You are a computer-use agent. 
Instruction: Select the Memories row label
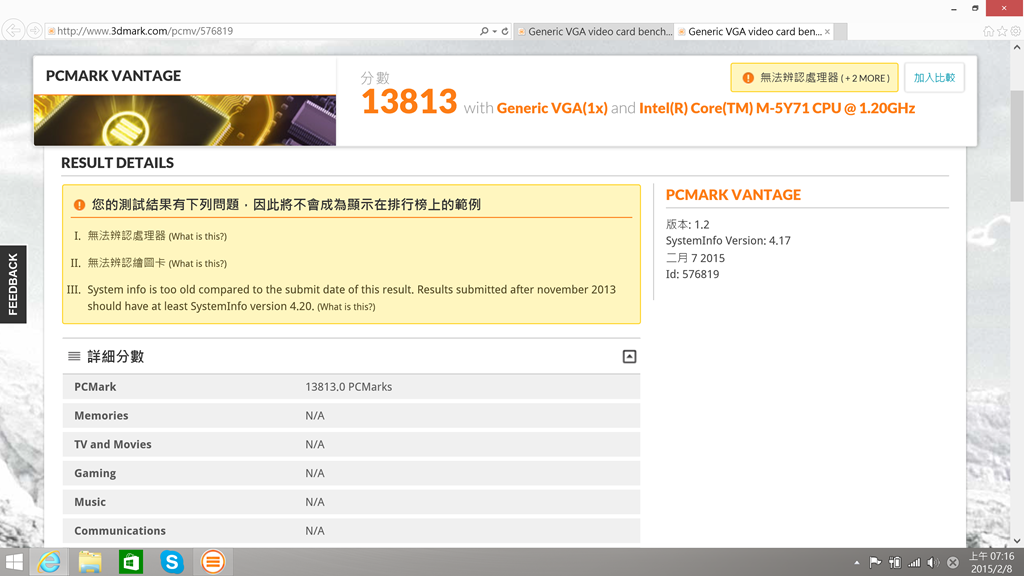click(x=101, y=415)
